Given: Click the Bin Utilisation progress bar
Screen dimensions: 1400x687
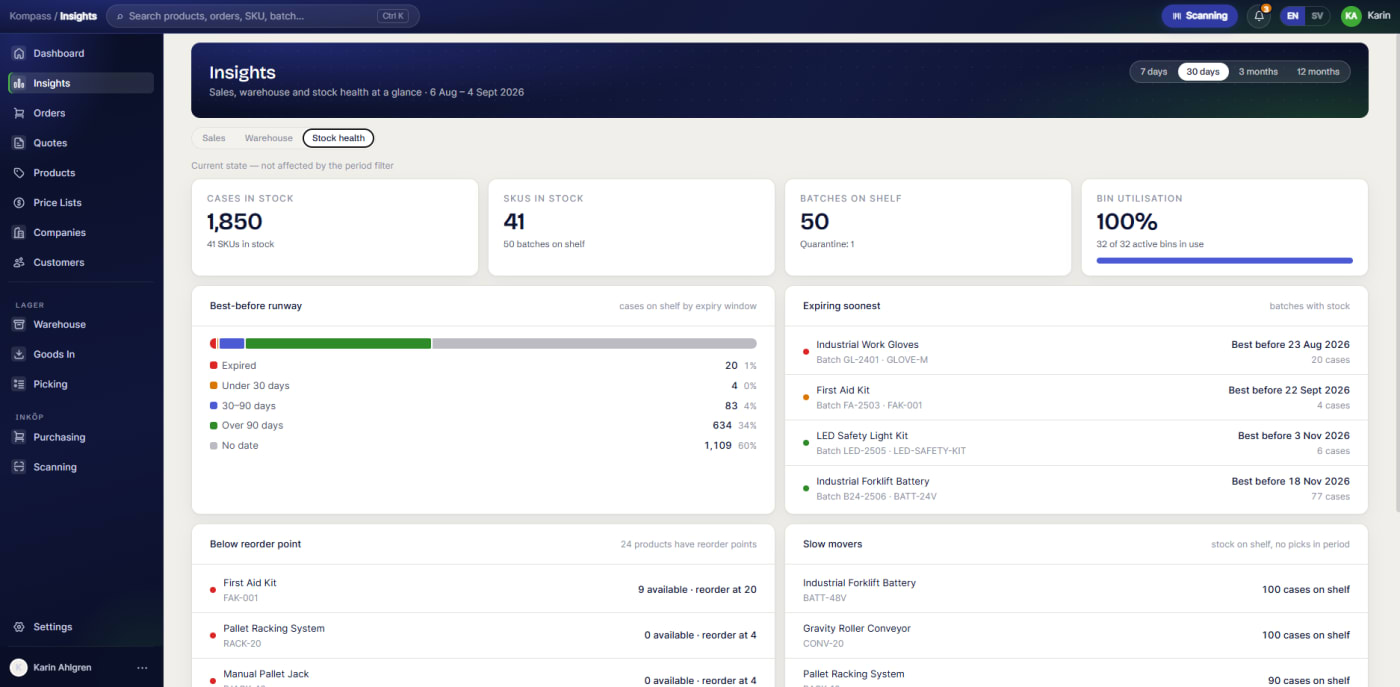Looking at the screenshot, I should pos(1224,260).
